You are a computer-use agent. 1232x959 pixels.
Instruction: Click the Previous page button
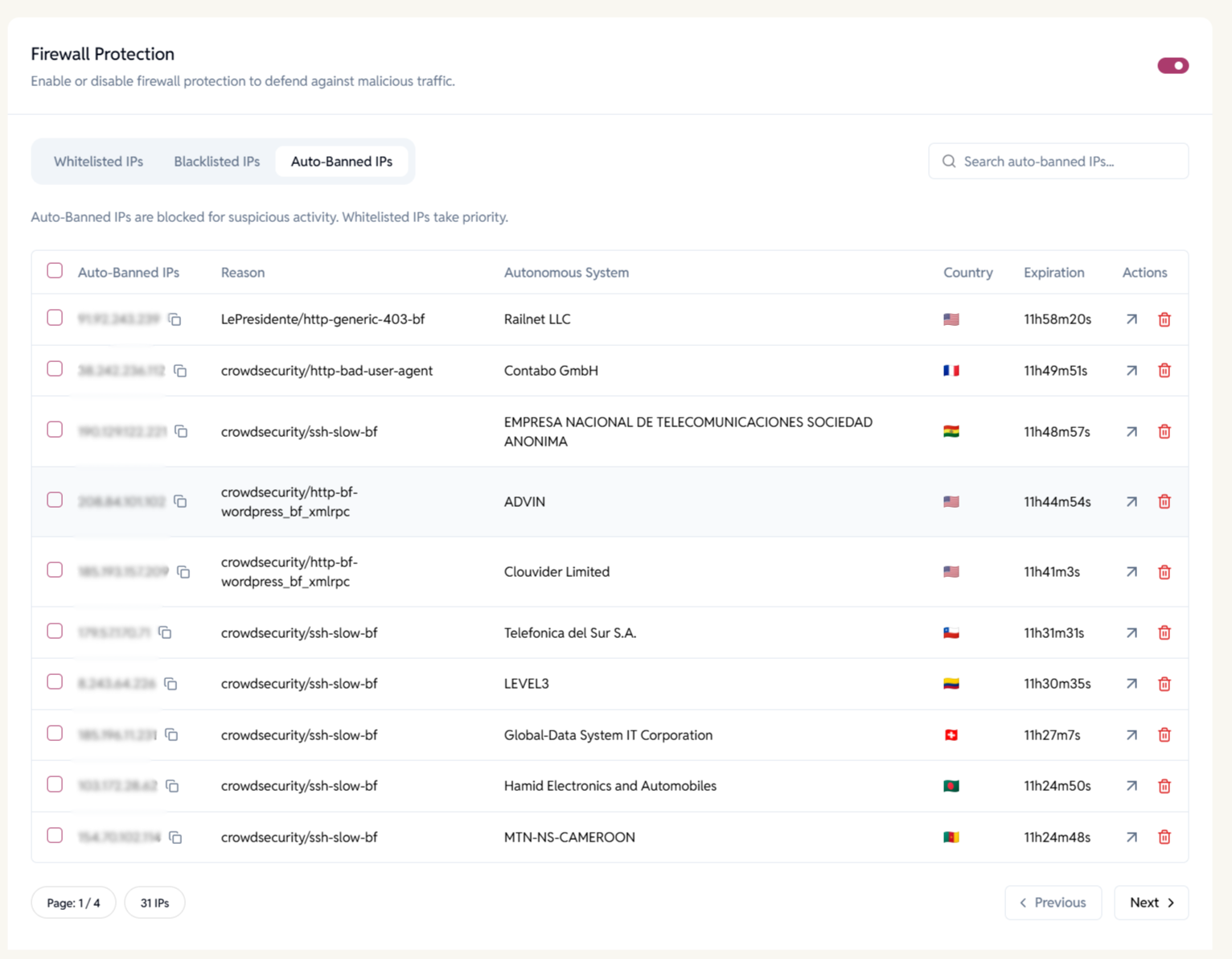point(1053,902)
